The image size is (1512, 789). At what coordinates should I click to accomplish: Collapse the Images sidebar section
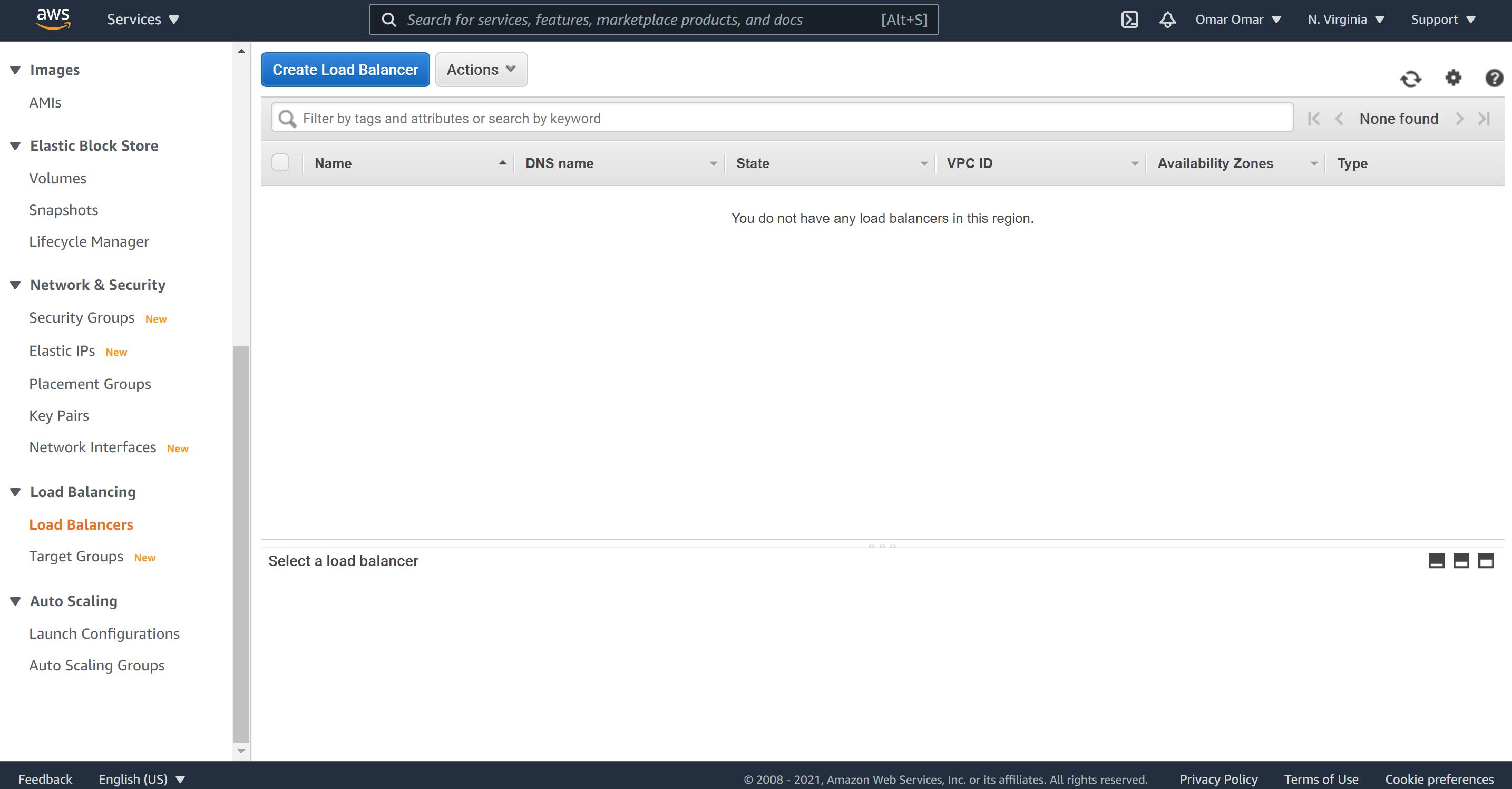click(x=16, y=70)
